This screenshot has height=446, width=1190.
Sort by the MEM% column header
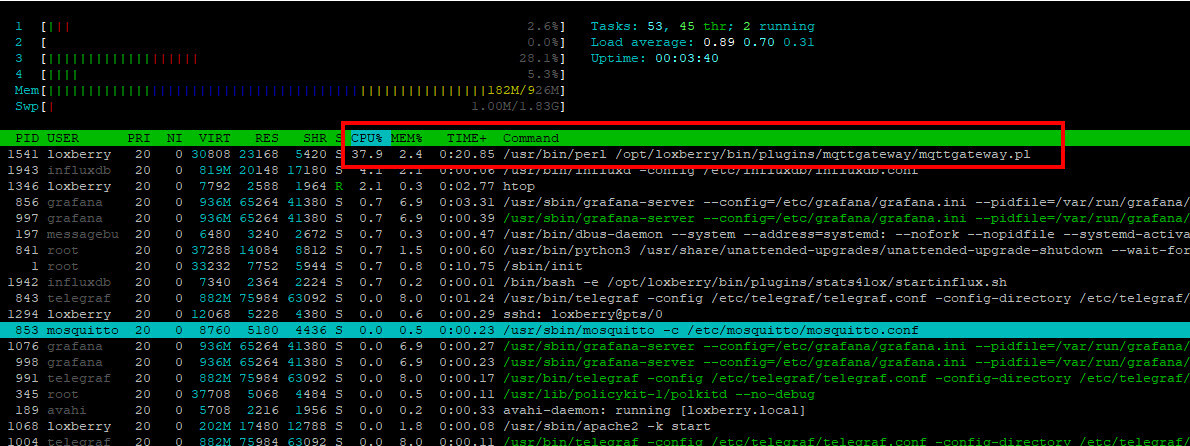[407, 138]
